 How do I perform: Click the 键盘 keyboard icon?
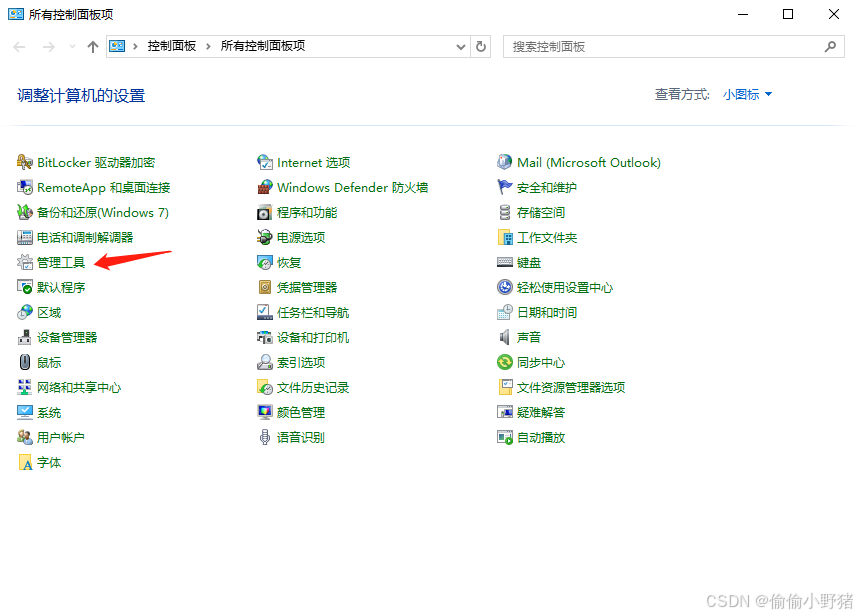tap(504, 262)
